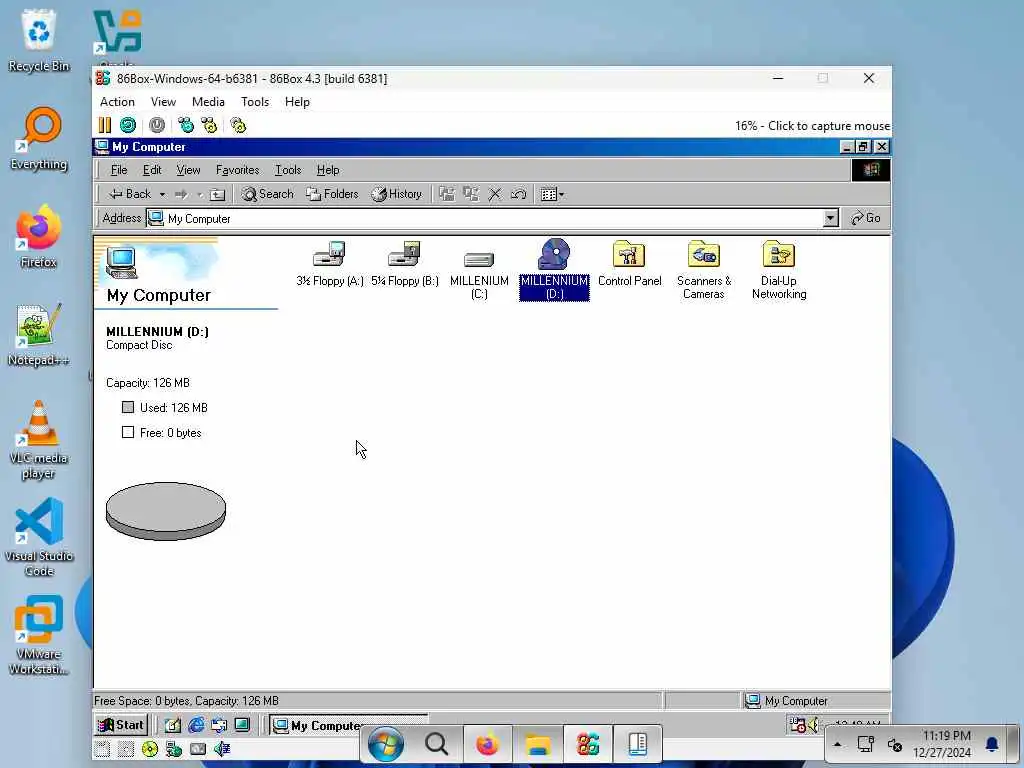Open My Computer Edit menu
The image size is (1024, 768).
(152, 170)
